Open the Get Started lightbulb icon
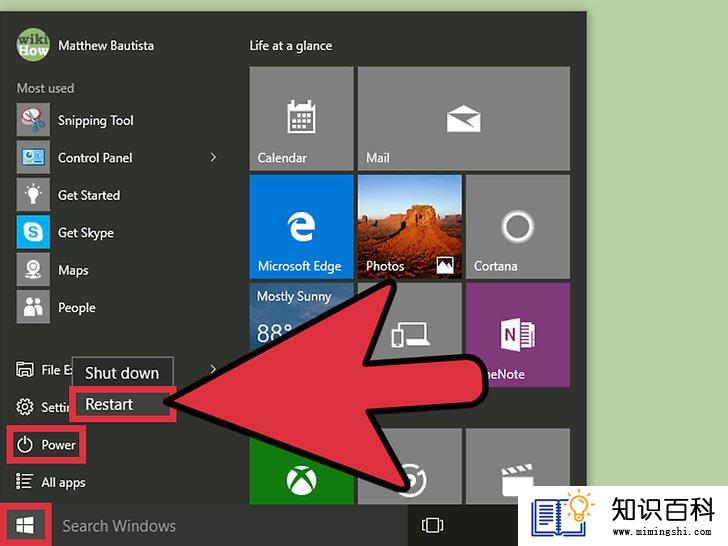This screenshot has width=728, height=546. pos(33,195)
